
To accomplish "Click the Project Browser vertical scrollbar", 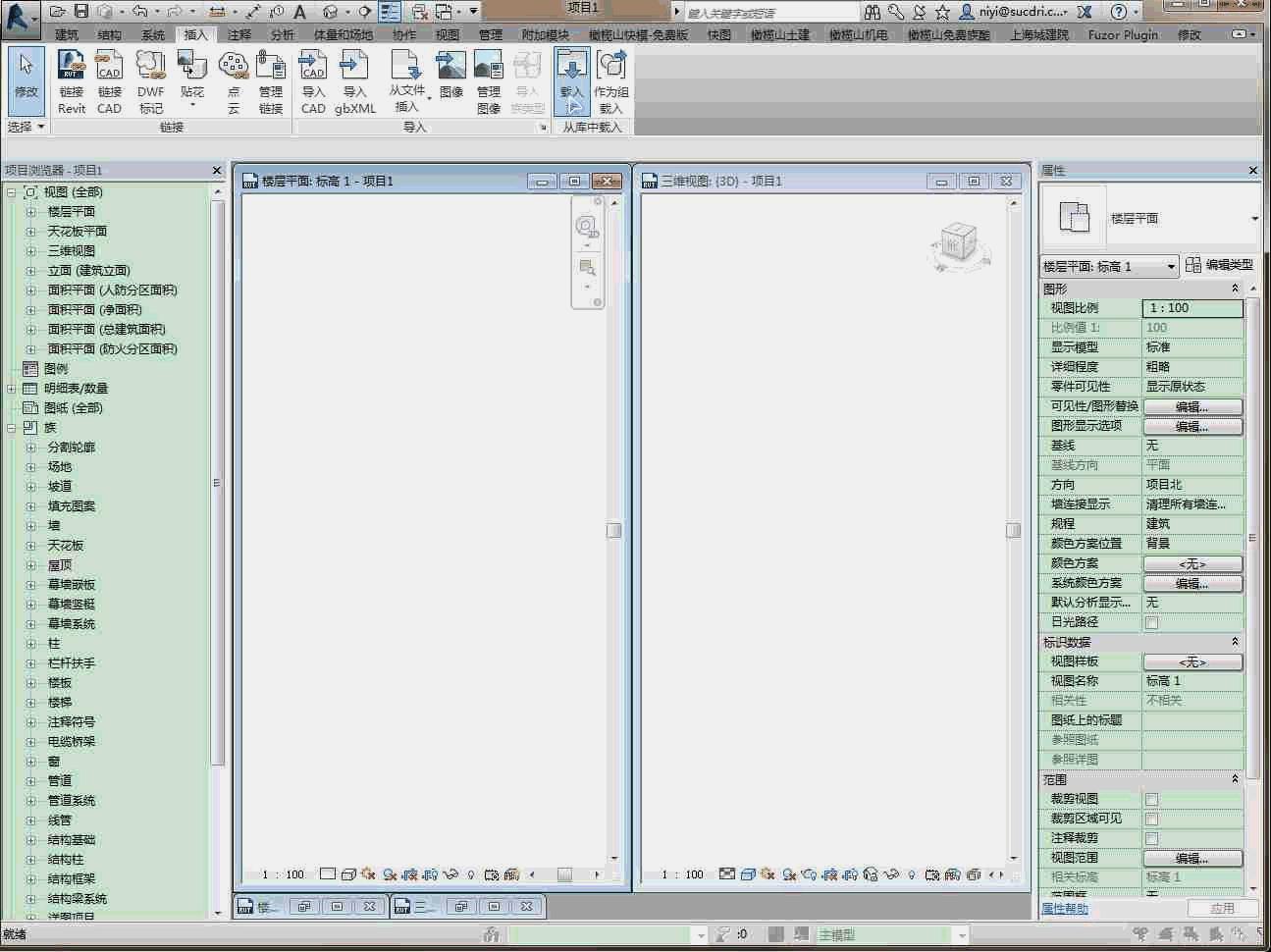I will pyautogui.click(x=218, y=483).
